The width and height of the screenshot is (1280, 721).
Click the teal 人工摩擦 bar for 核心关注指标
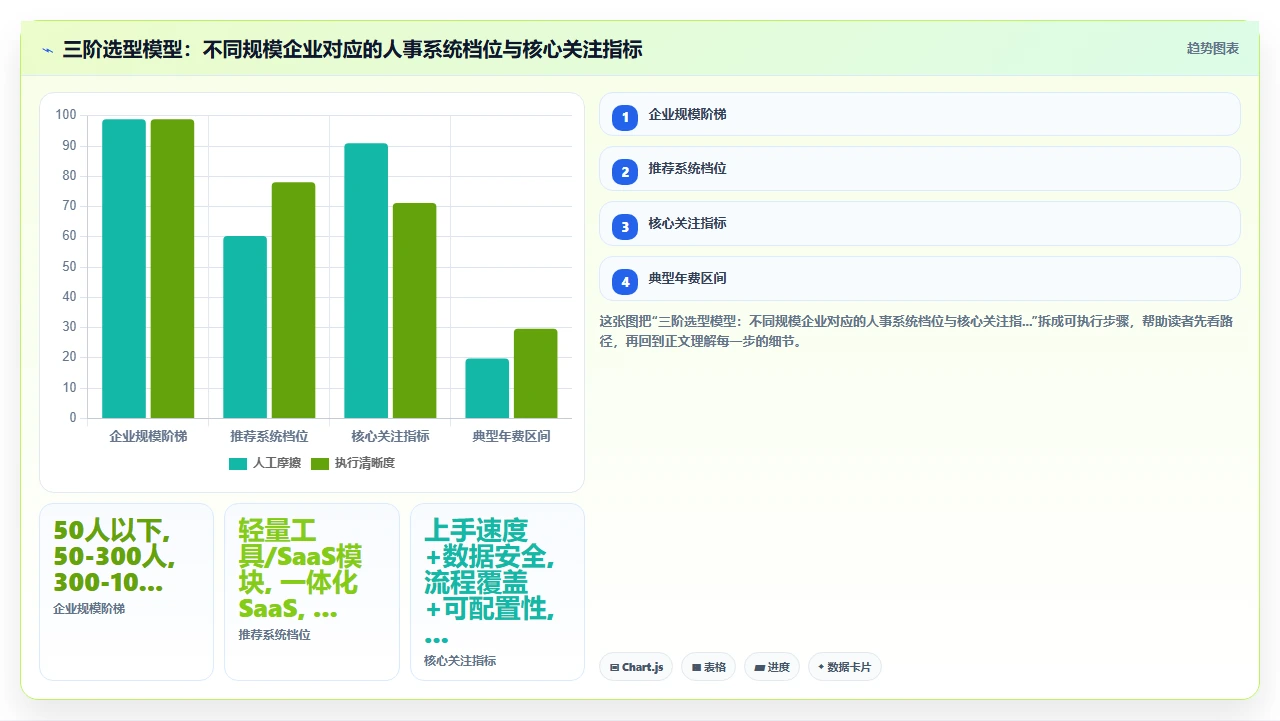click(x=366, y=281)
